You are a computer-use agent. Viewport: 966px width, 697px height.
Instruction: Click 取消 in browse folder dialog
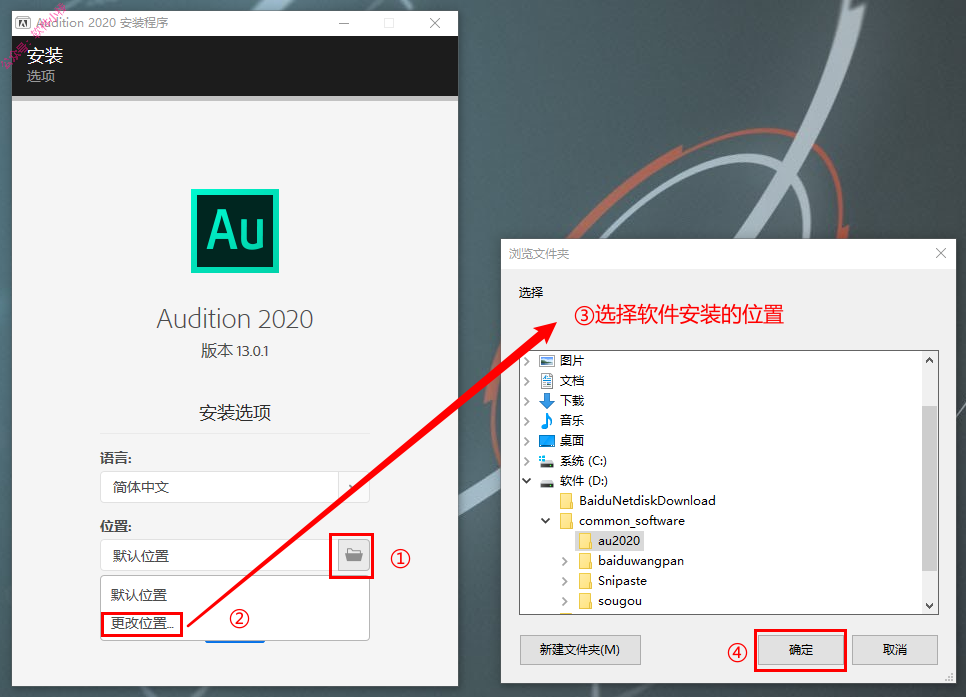[895, 650]
